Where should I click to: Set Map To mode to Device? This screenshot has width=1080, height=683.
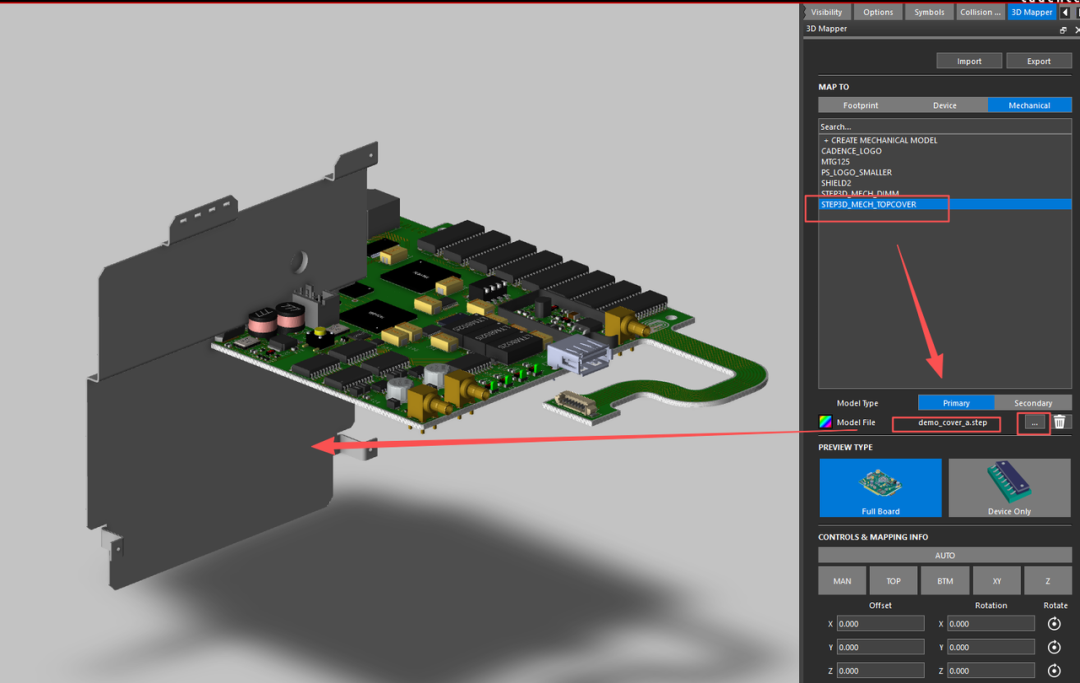[x=945, y=105]
